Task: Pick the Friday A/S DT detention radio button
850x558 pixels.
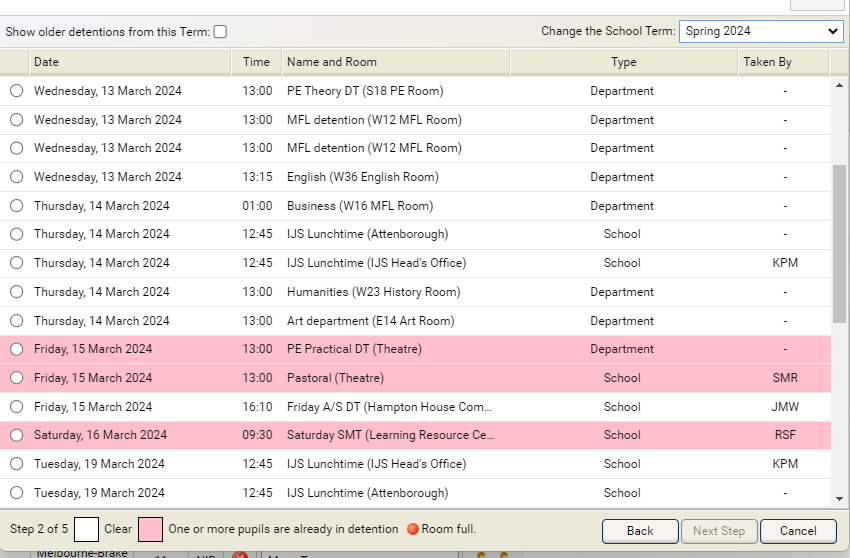Action: (16, 407)
